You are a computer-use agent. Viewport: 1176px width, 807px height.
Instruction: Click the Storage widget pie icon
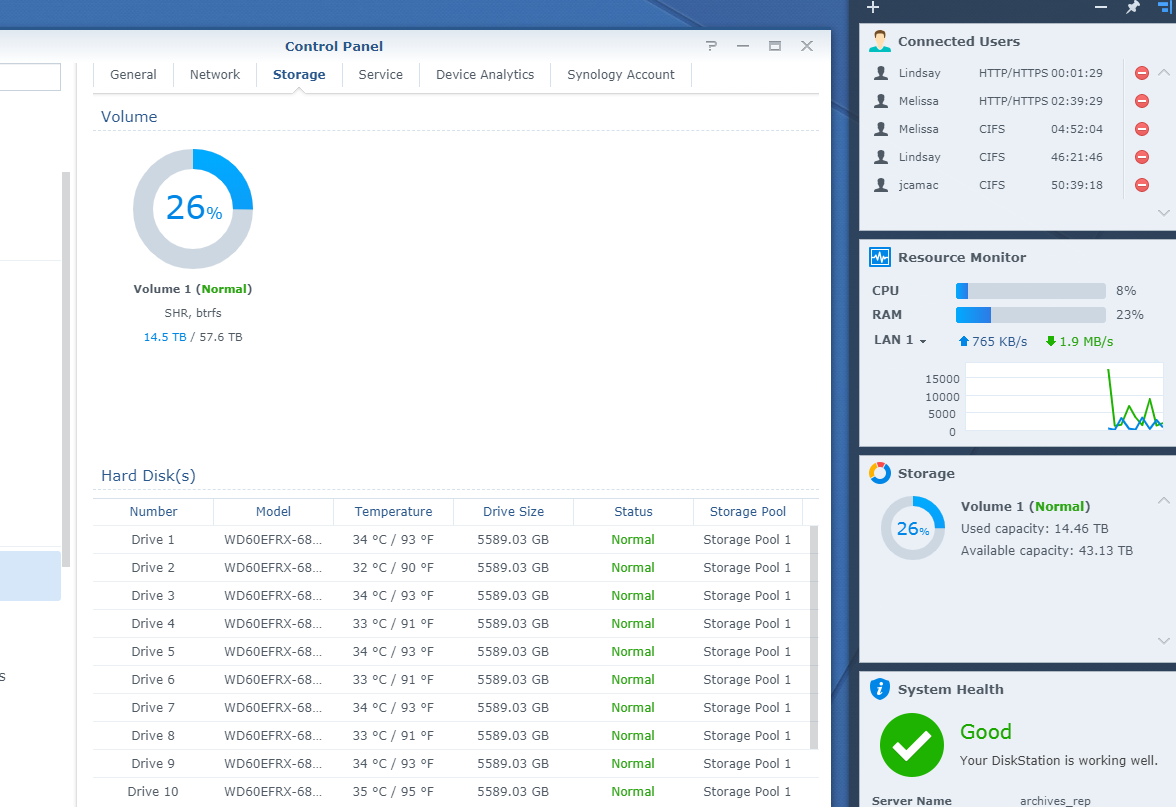(879, 473)
